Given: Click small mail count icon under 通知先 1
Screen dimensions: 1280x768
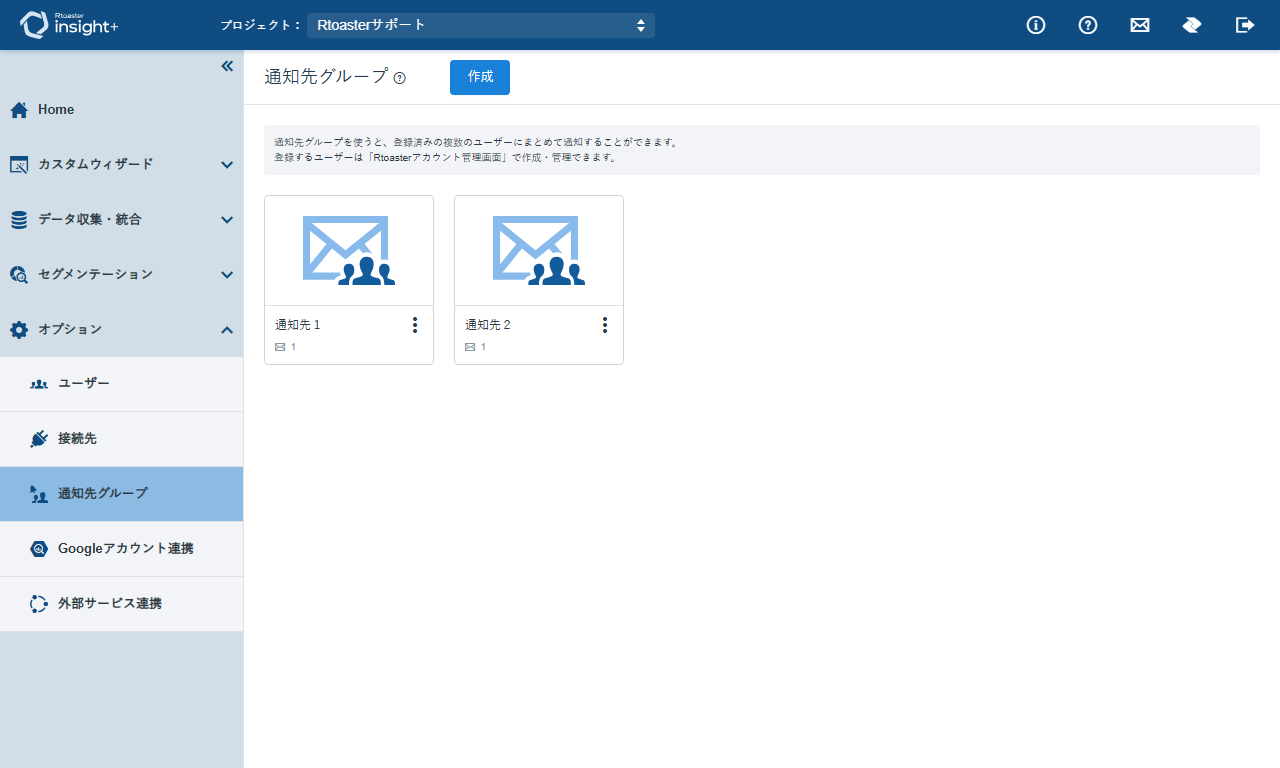Looking at the screenshot, I should click(280, 347).
